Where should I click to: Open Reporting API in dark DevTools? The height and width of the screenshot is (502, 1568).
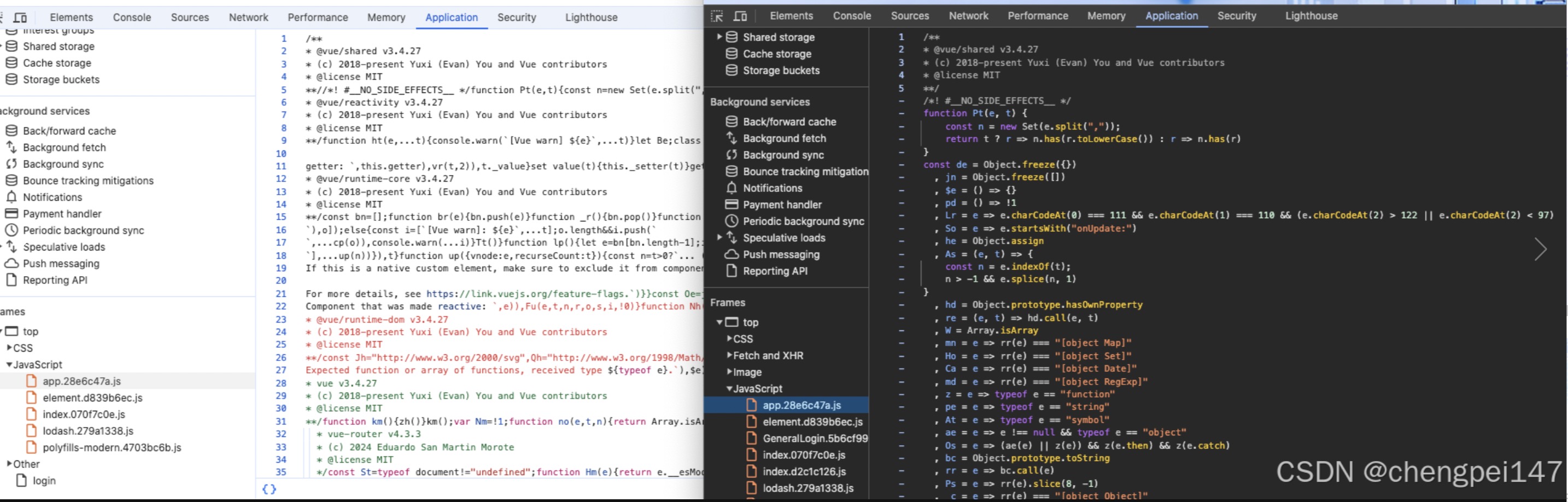(775, 271)
